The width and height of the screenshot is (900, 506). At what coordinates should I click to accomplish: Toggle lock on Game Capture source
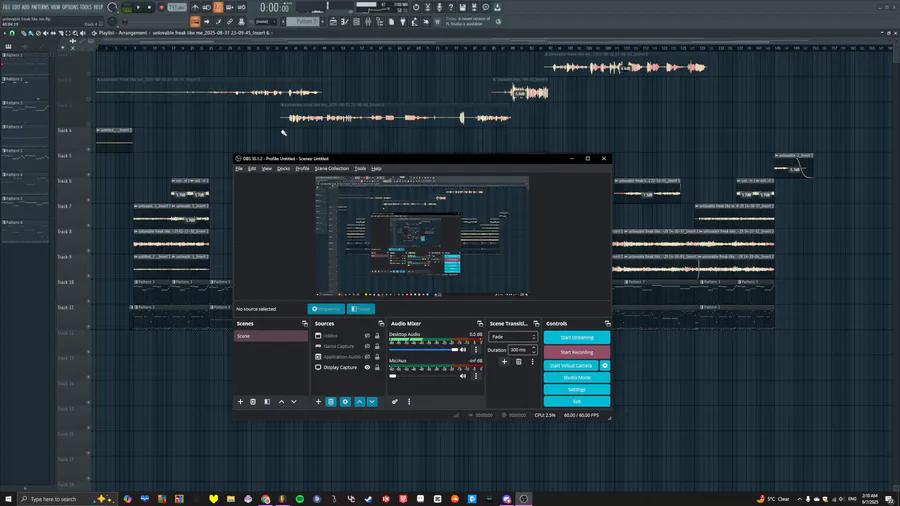[377, 346]
